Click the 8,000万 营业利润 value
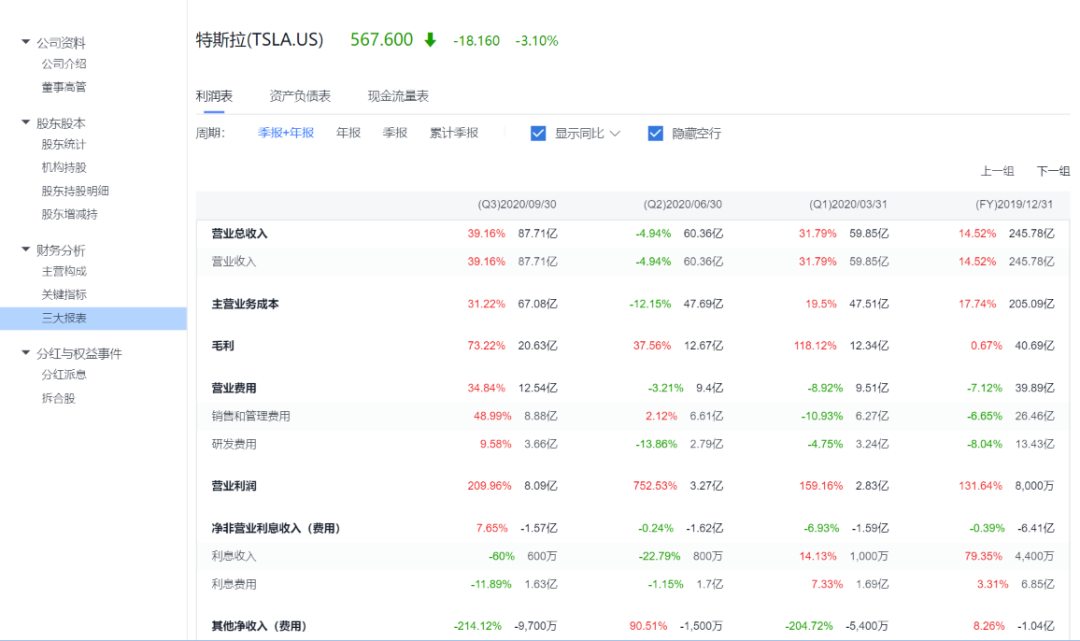The height and width of the screenshot is (641, 1080). pyautogui.click(x=1034, y=486)
